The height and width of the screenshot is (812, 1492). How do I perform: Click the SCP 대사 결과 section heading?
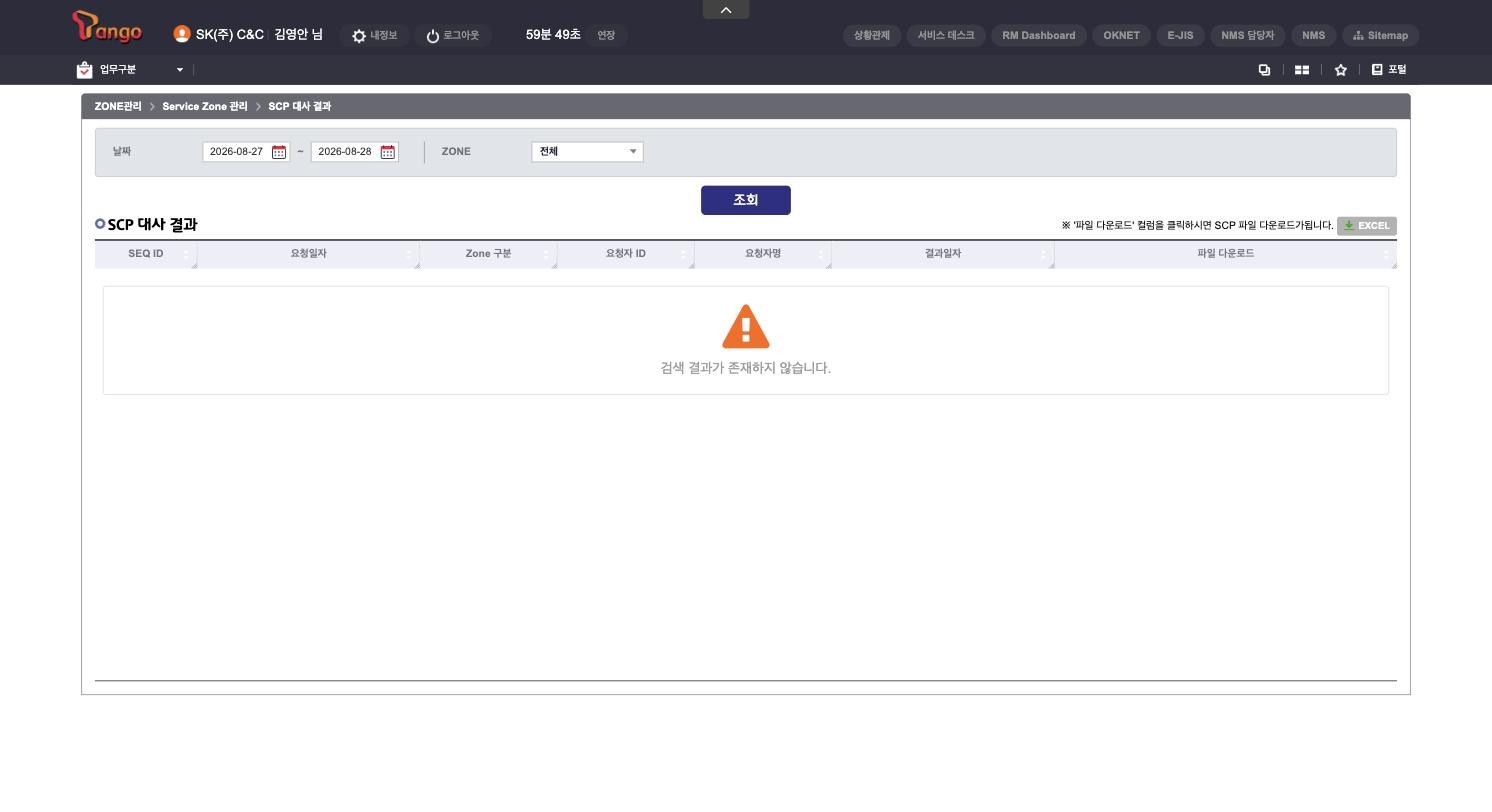click(x=152, y=225)
